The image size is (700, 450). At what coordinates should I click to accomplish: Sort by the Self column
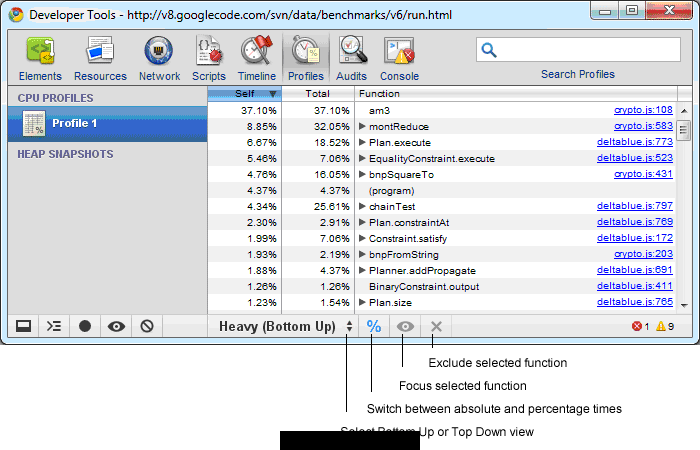point(245,94)
